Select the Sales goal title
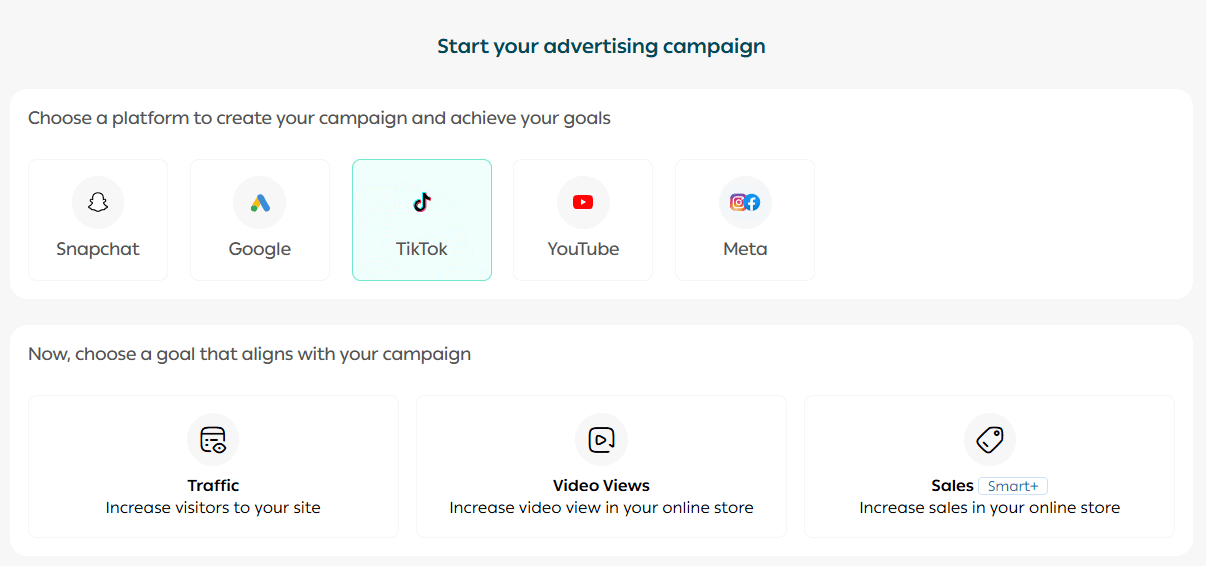This screenshot has width=1206, height=566. 952,486
